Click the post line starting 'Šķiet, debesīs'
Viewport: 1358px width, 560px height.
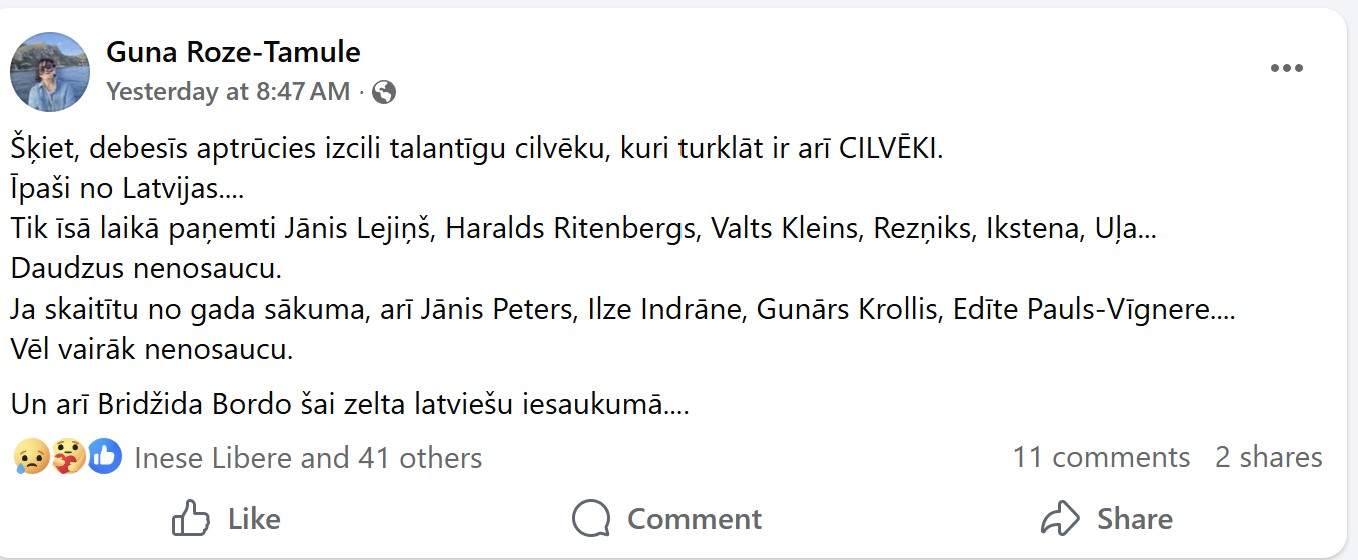(477, 149)
